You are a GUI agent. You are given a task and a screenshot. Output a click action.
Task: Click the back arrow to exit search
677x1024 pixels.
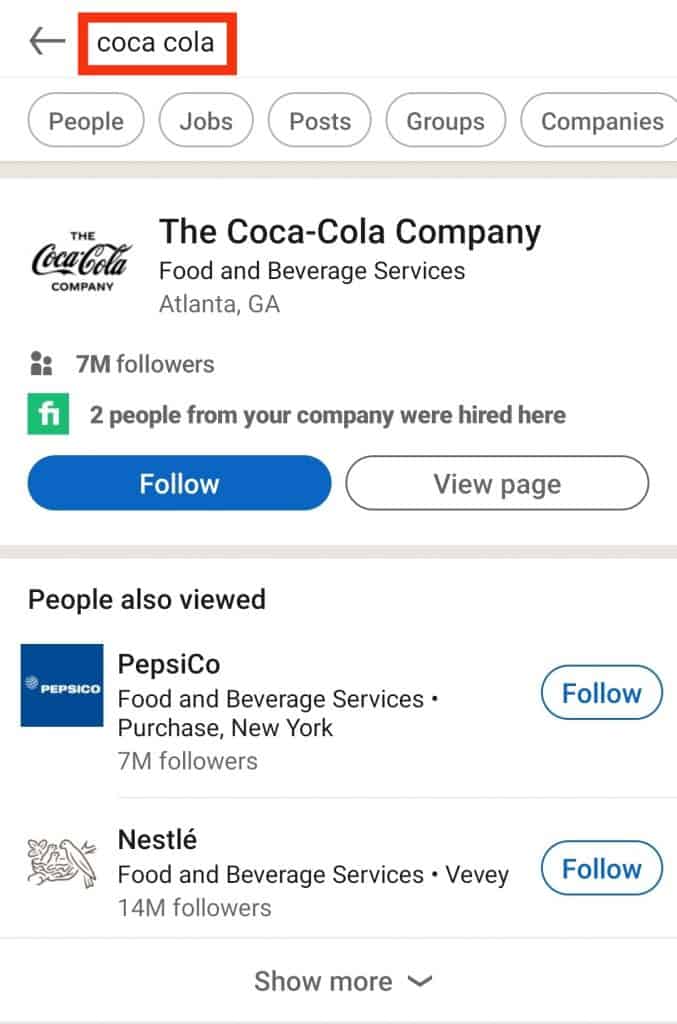(x=47, y=40)
